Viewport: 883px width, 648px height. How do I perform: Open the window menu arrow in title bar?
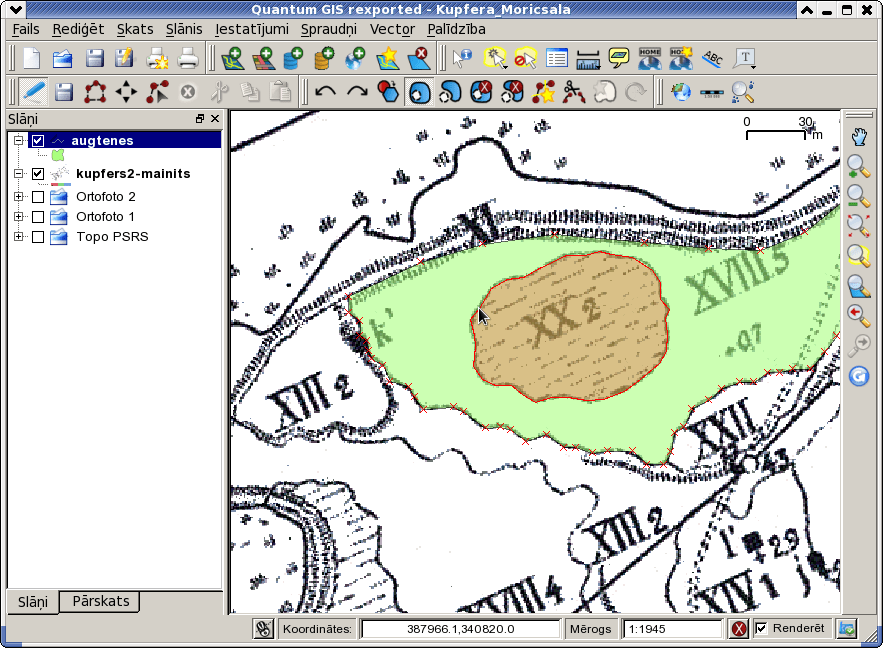(x=16, y=10)
